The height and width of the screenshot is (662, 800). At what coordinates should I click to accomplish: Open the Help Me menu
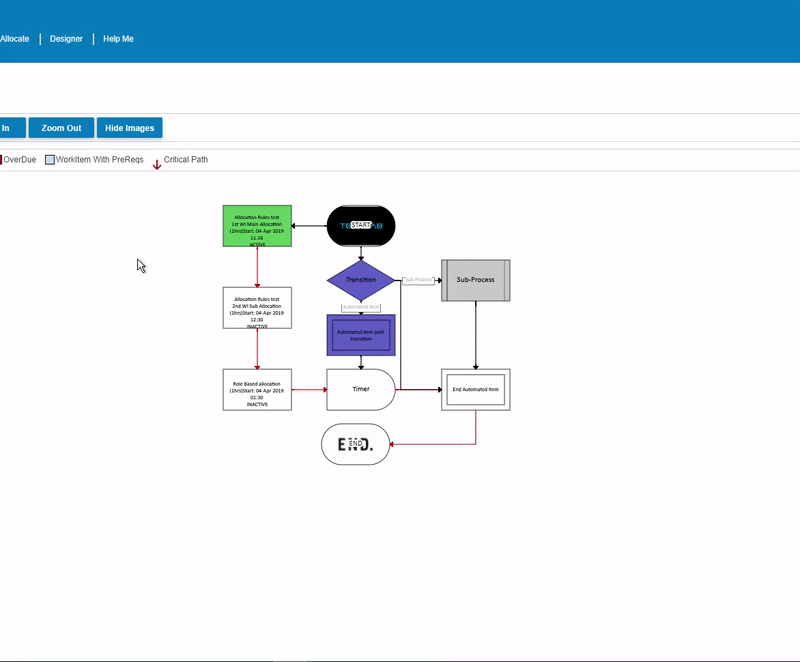click(x=118, y=39)
